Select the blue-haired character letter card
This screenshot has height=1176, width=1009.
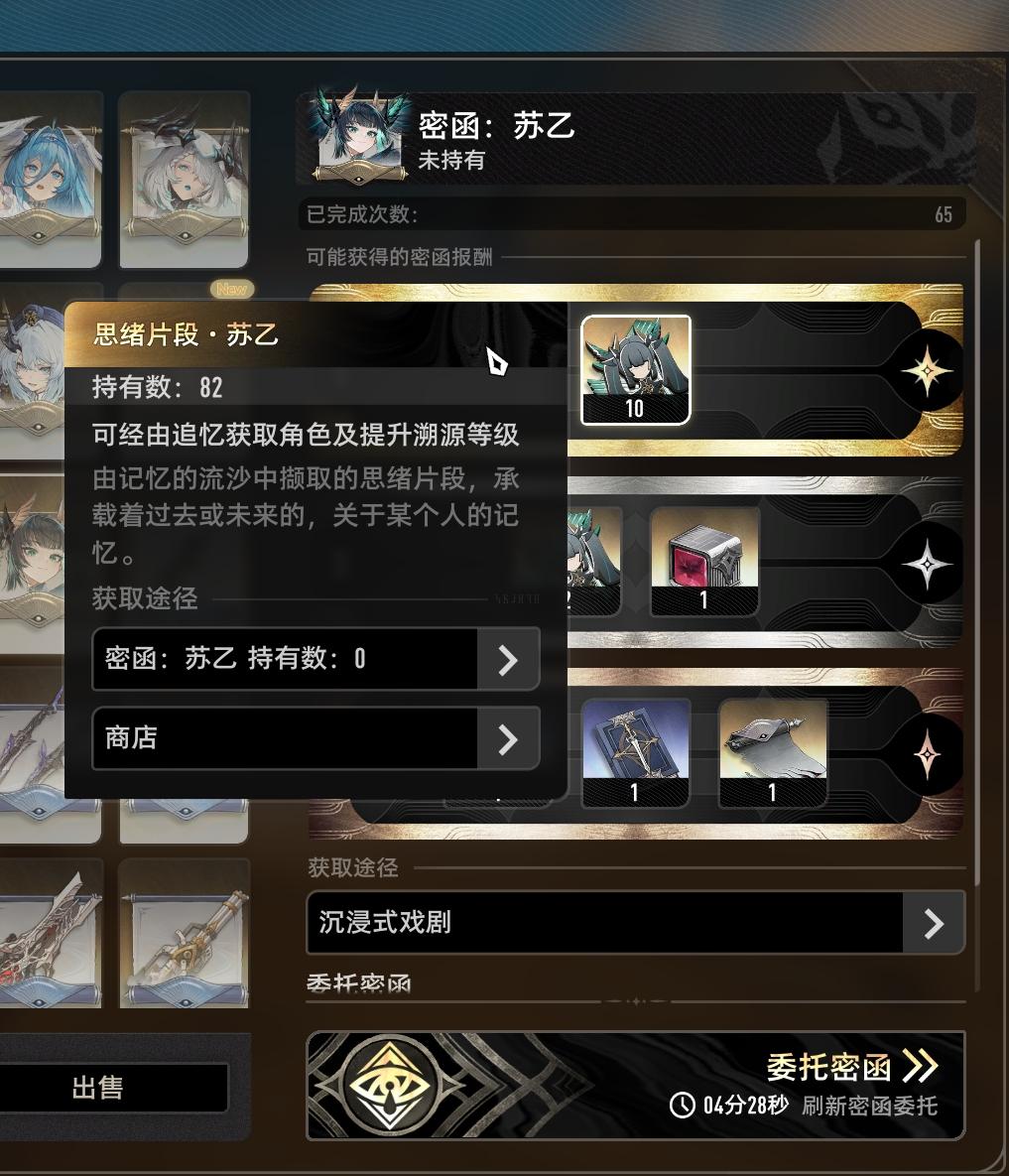50,180
